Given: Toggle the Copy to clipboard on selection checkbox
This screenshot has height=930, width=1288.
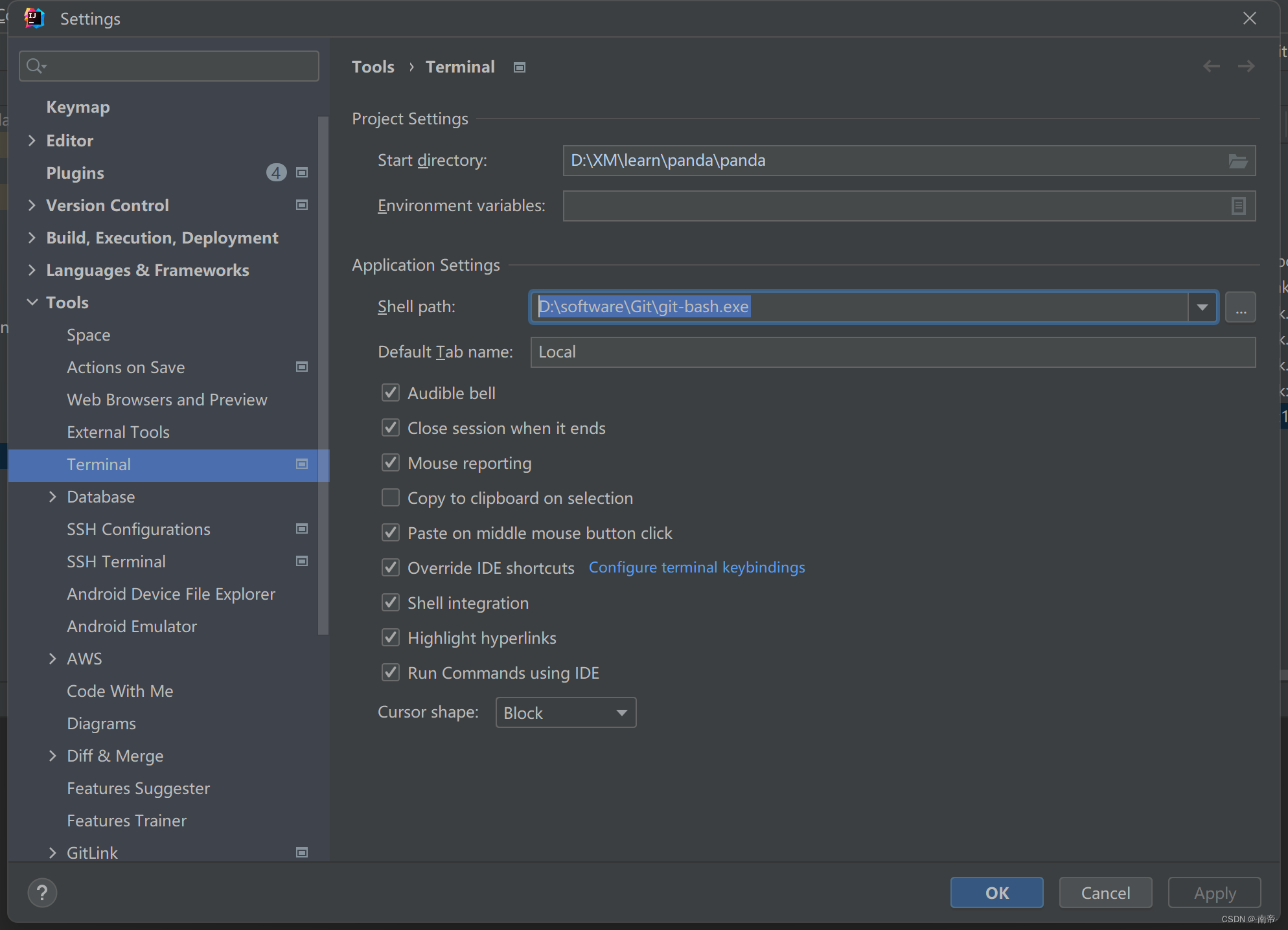Looking at the screenshot, I should point(391,498).
